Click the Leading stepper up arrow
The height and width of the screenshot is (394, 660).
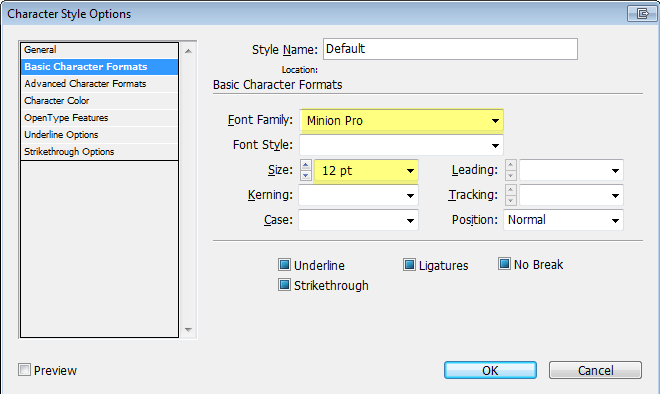point(511,165)
